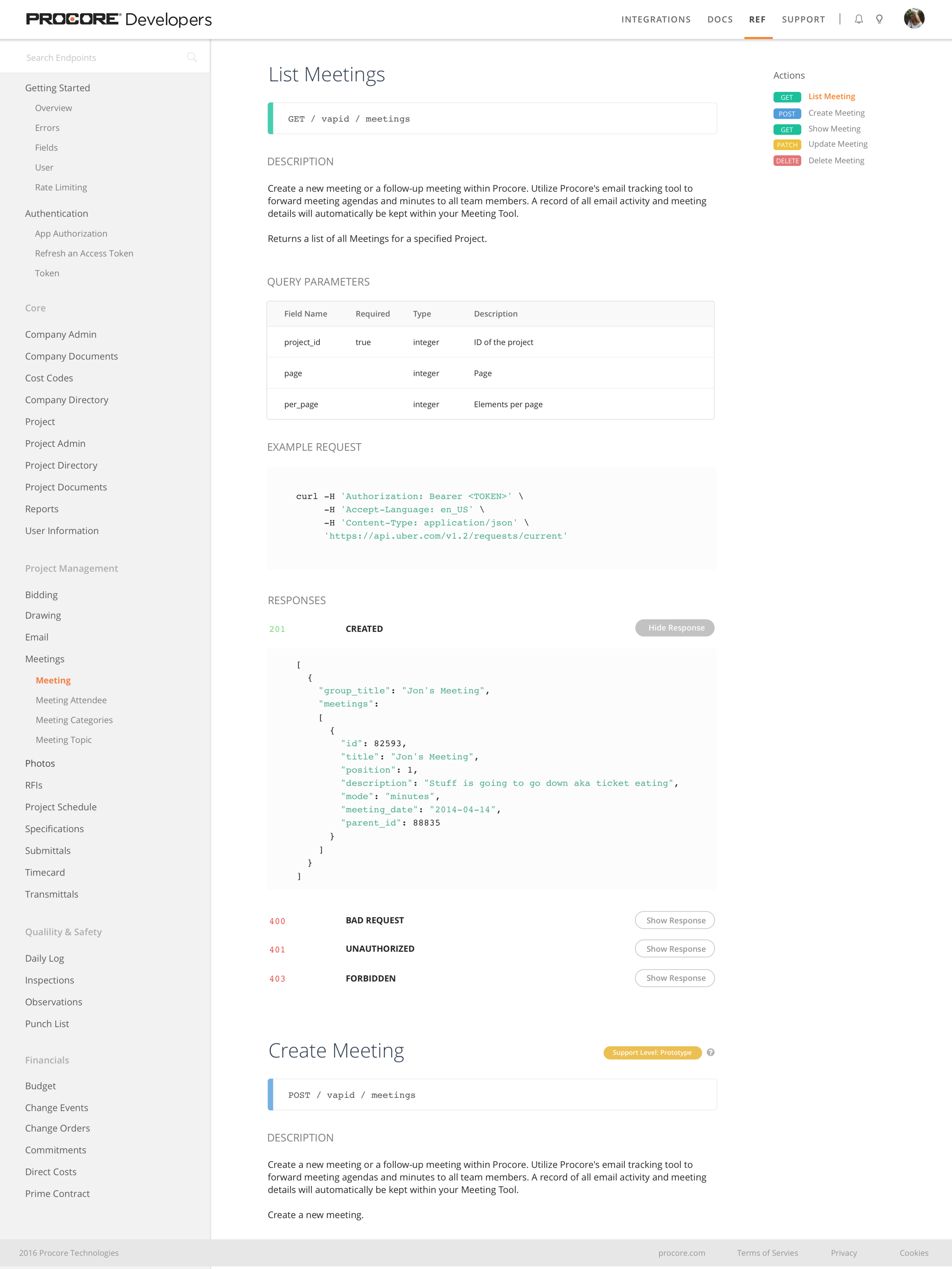952x1269 pixels.
Task: Open Rate Limiting in sidebar
Action: 61,188
